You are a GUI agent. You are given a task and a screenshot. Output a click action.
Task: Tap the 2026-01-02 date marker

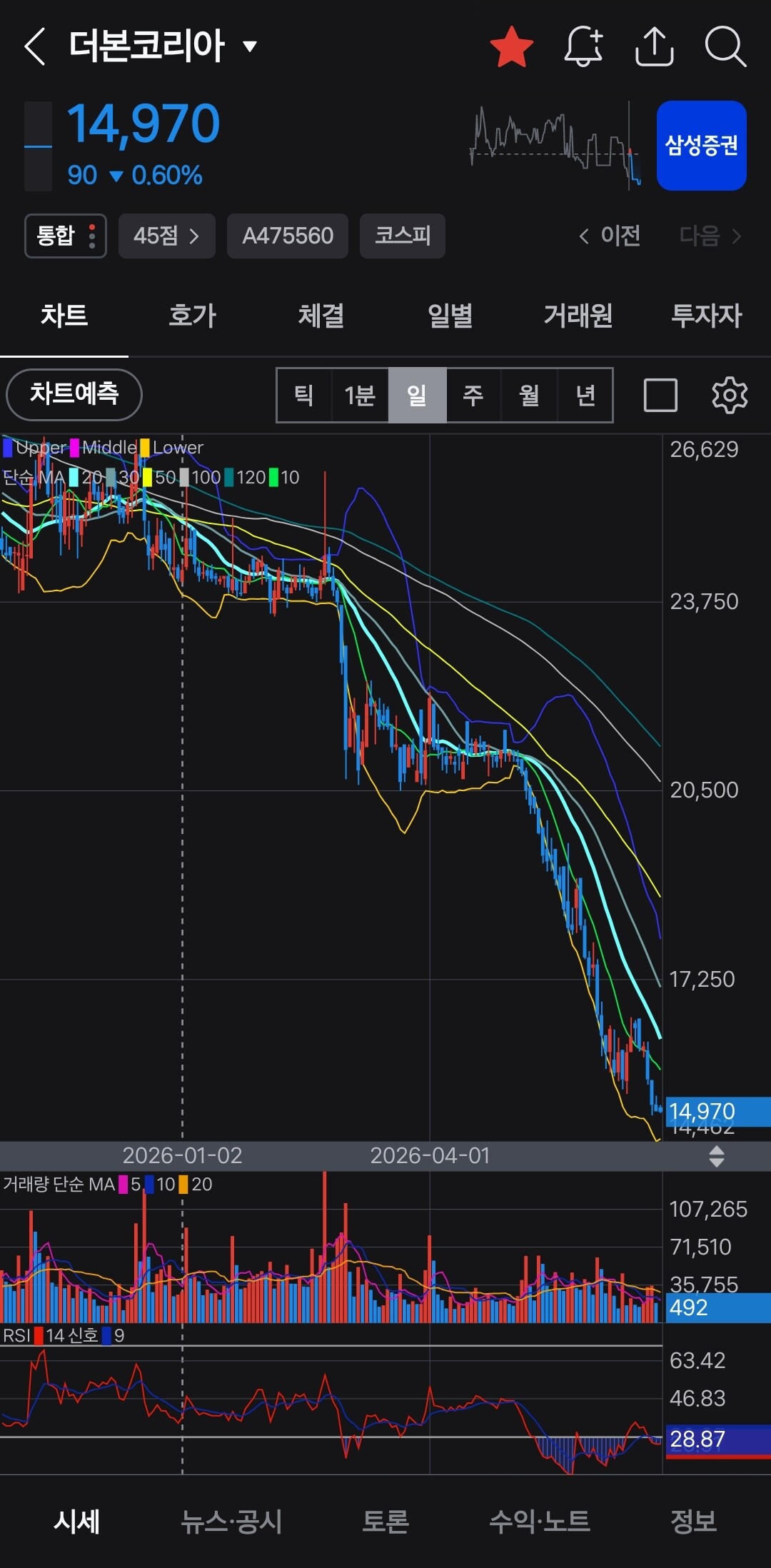click(182, 1156)
